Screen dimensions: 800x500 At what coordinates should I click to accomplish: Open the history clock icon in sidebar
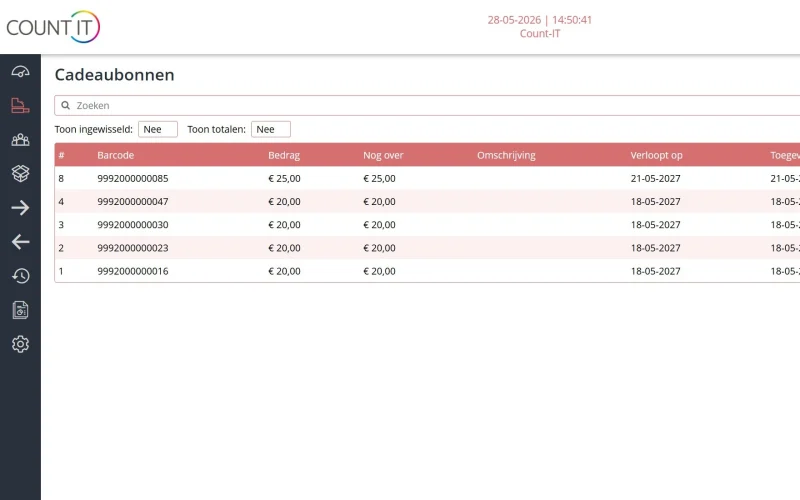coord(20,276)
